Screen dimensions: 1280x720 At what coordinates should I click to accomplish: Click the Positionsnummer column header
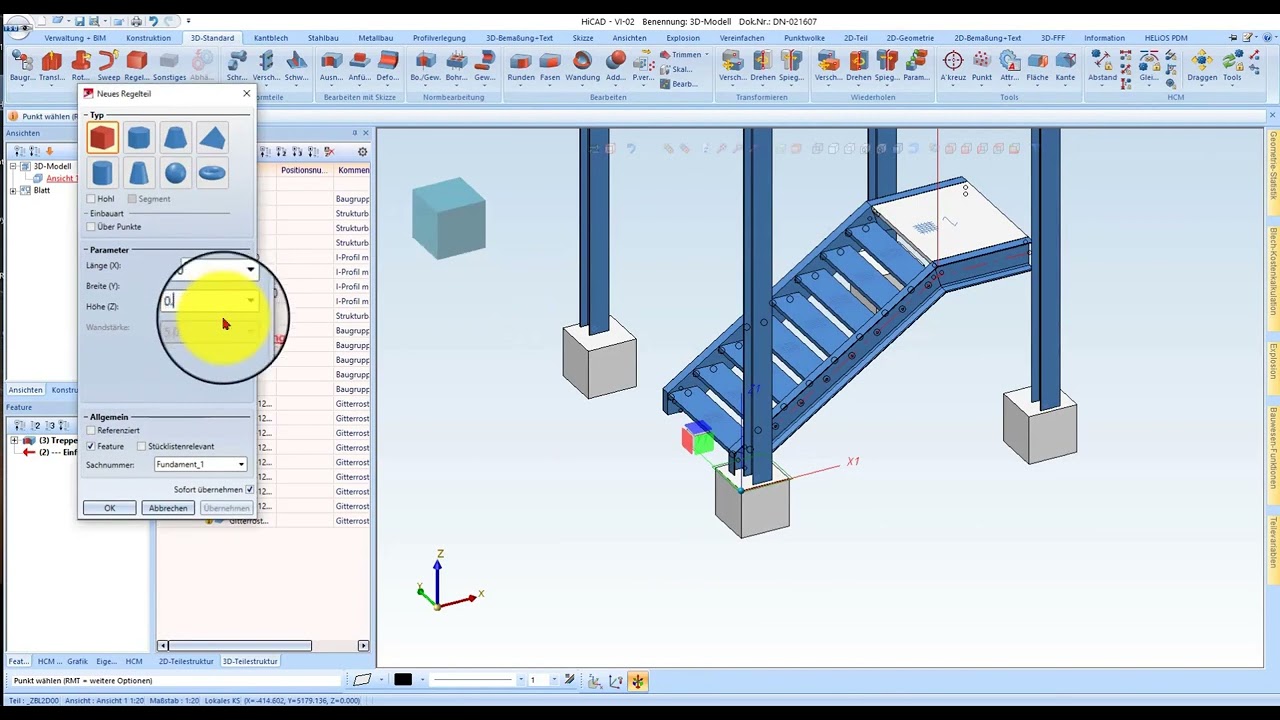tap(303, 170)
